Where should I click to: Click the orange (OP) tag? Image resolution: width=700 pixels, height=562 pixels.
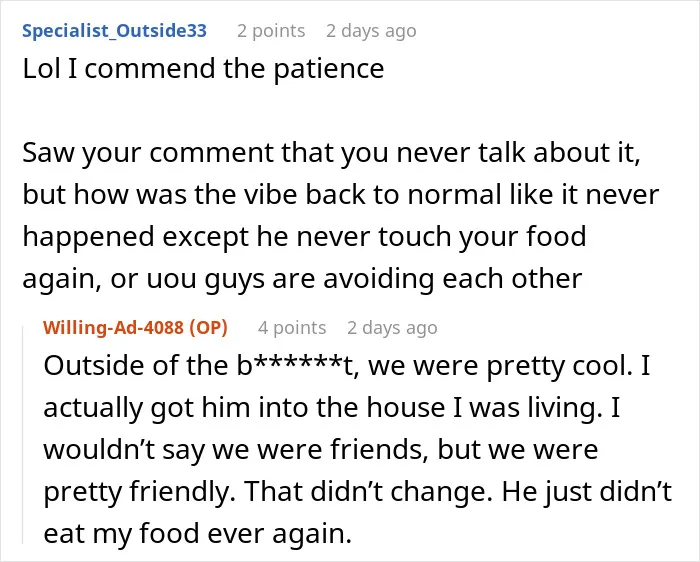pos(208,328)
